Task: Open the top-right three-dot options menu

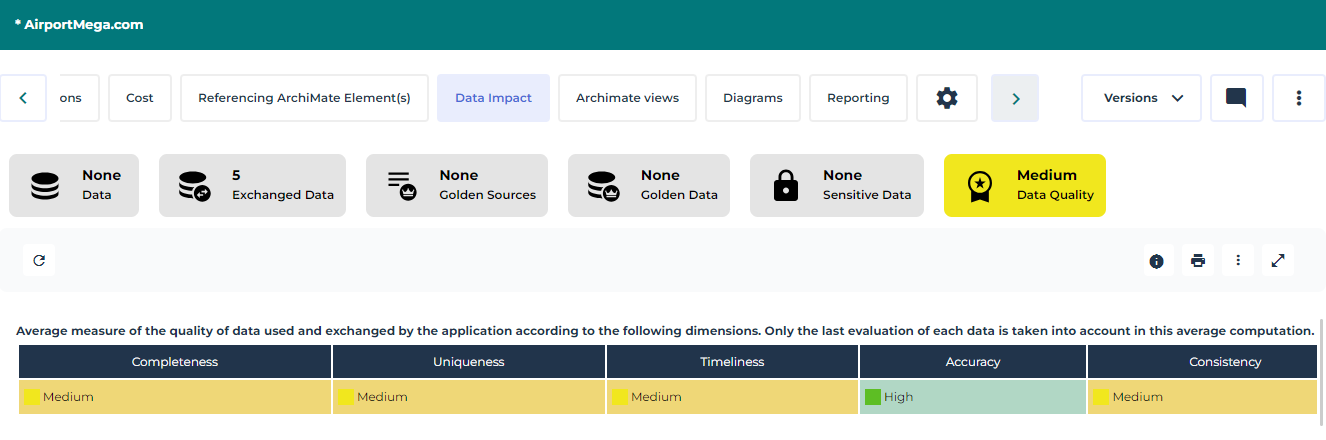Action: (1298, 98)
